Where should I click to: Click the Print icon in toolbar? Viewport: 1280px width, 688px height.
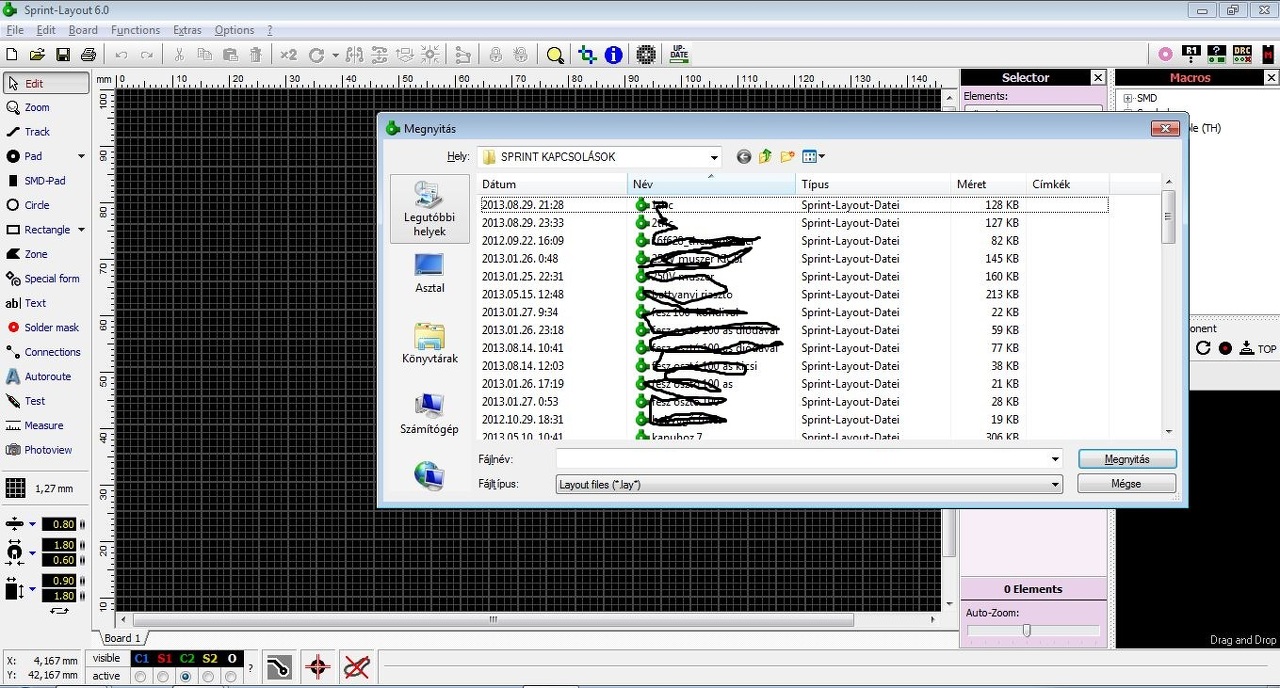pyautogui.click(x=88, y=55)
